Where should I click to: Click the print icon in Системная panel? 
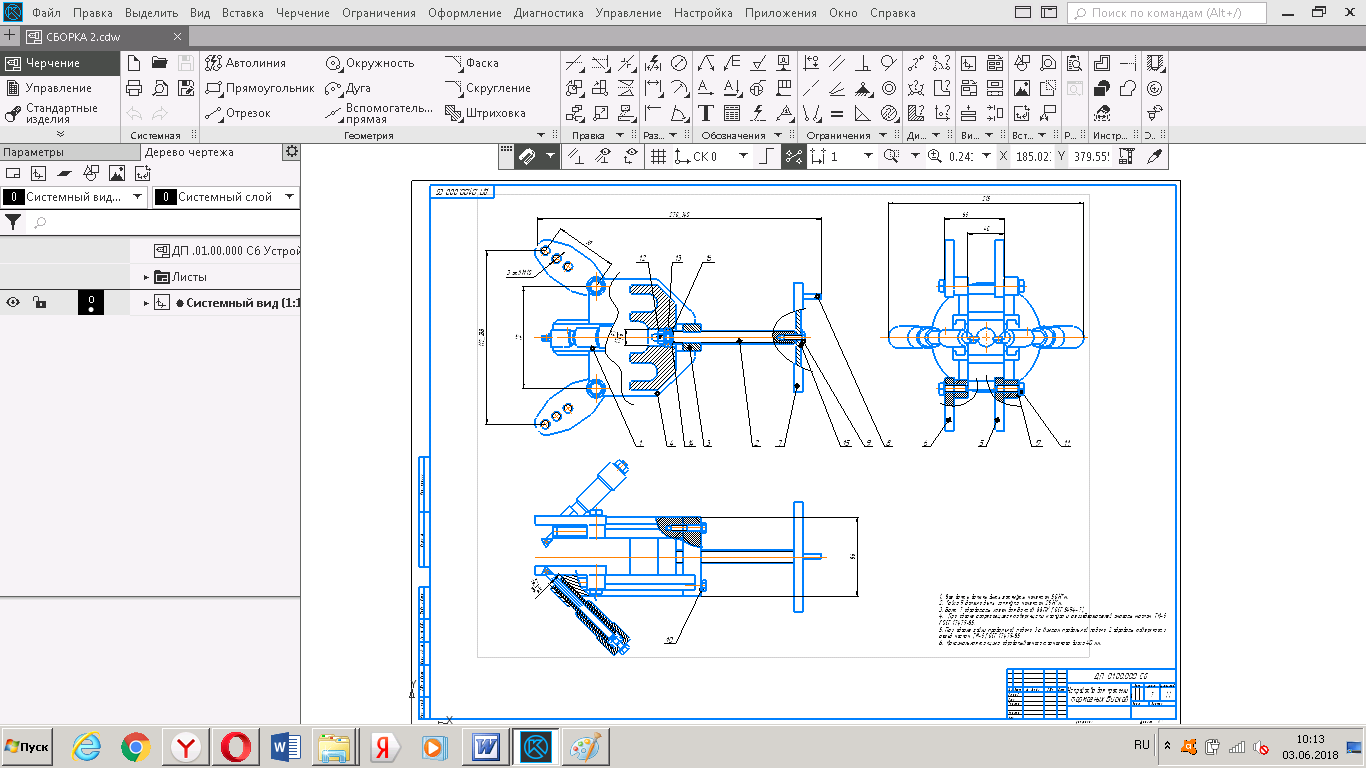[134, 88]
